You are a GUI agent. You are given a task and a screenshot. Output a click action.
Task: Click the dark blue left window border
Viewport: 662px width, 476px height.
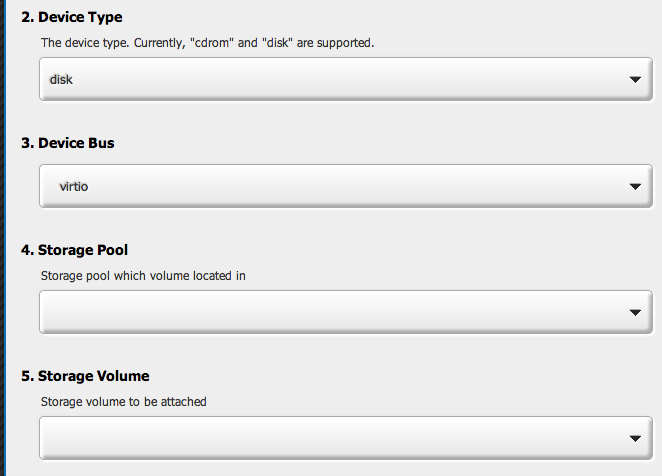point(3,238)
